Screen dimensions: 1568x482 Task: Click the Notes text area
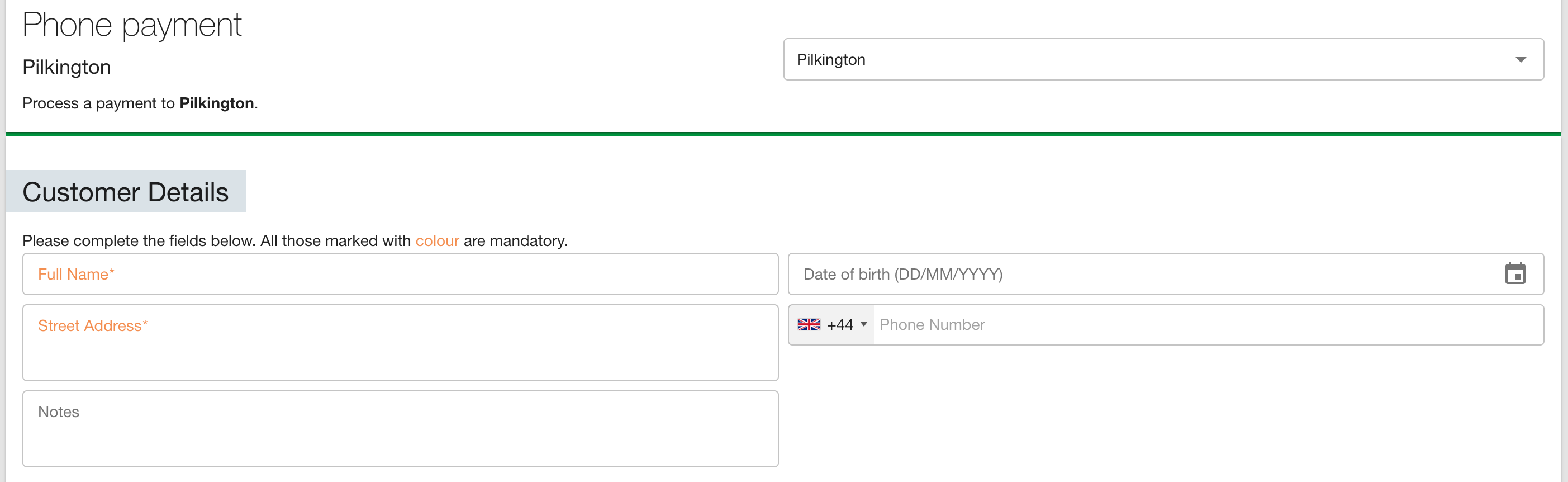click(x=401, y=429)
